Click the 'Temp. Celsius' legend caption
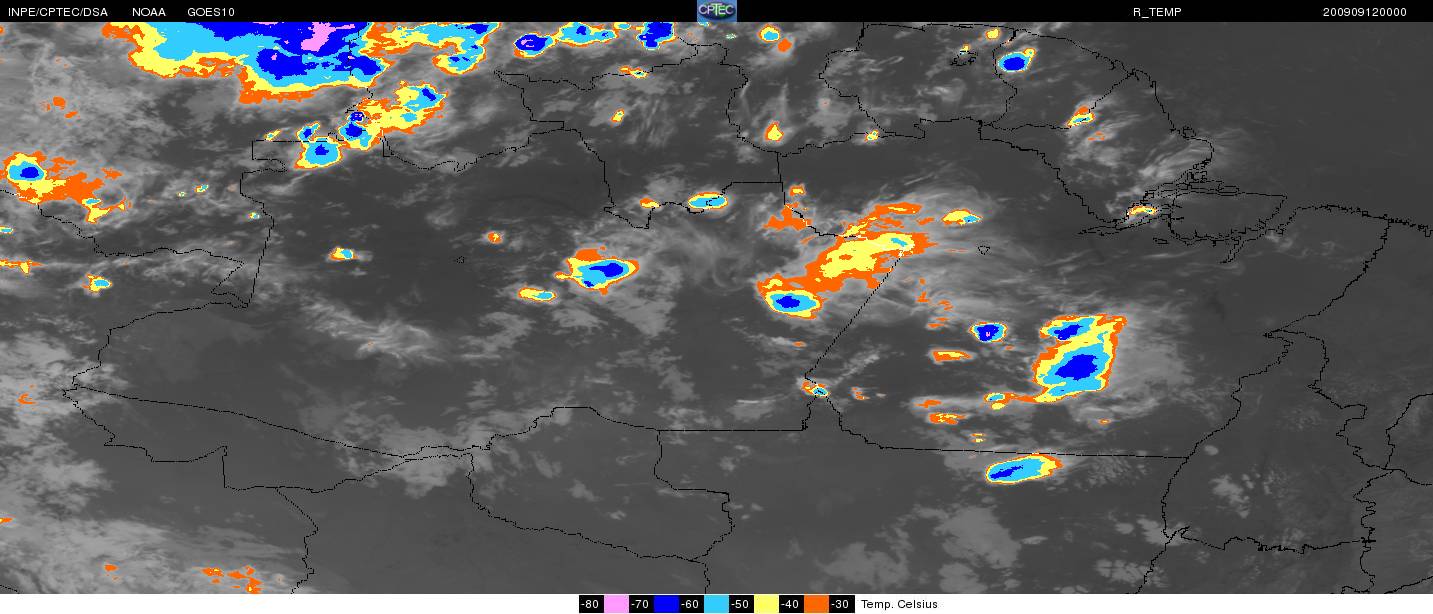This screenshot has height=614, width=1433. 899,604
